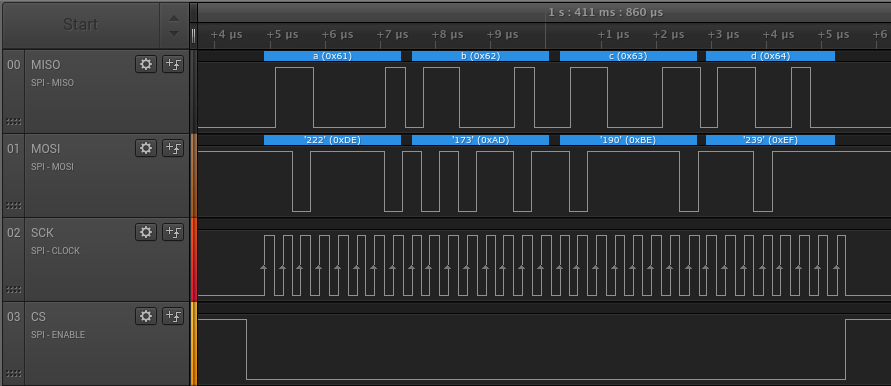Click the Start capture button
The width and height of the screenshot is (891, 386).
(81, 25)
